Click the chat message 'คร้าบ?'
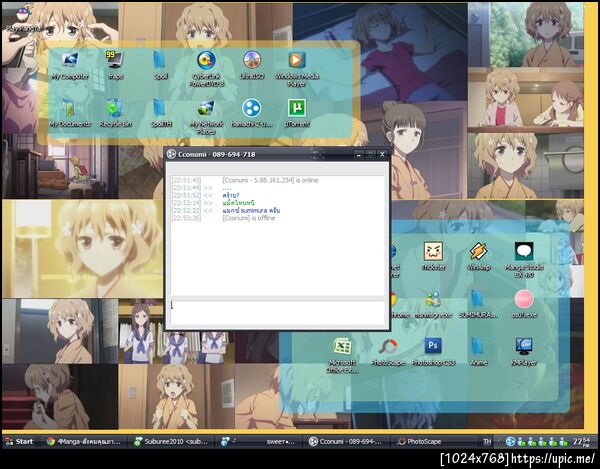The width and height of the screenshot is (600, 469). pyautogui.click(x=231, y=195)
